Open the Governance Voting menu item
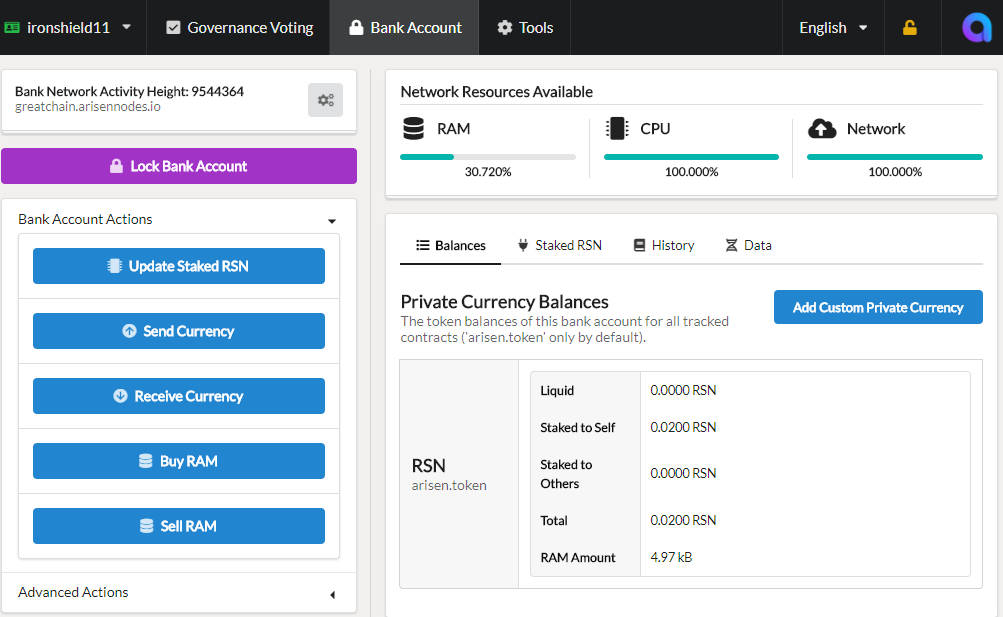1003x617 pixels. coord(239,28)
